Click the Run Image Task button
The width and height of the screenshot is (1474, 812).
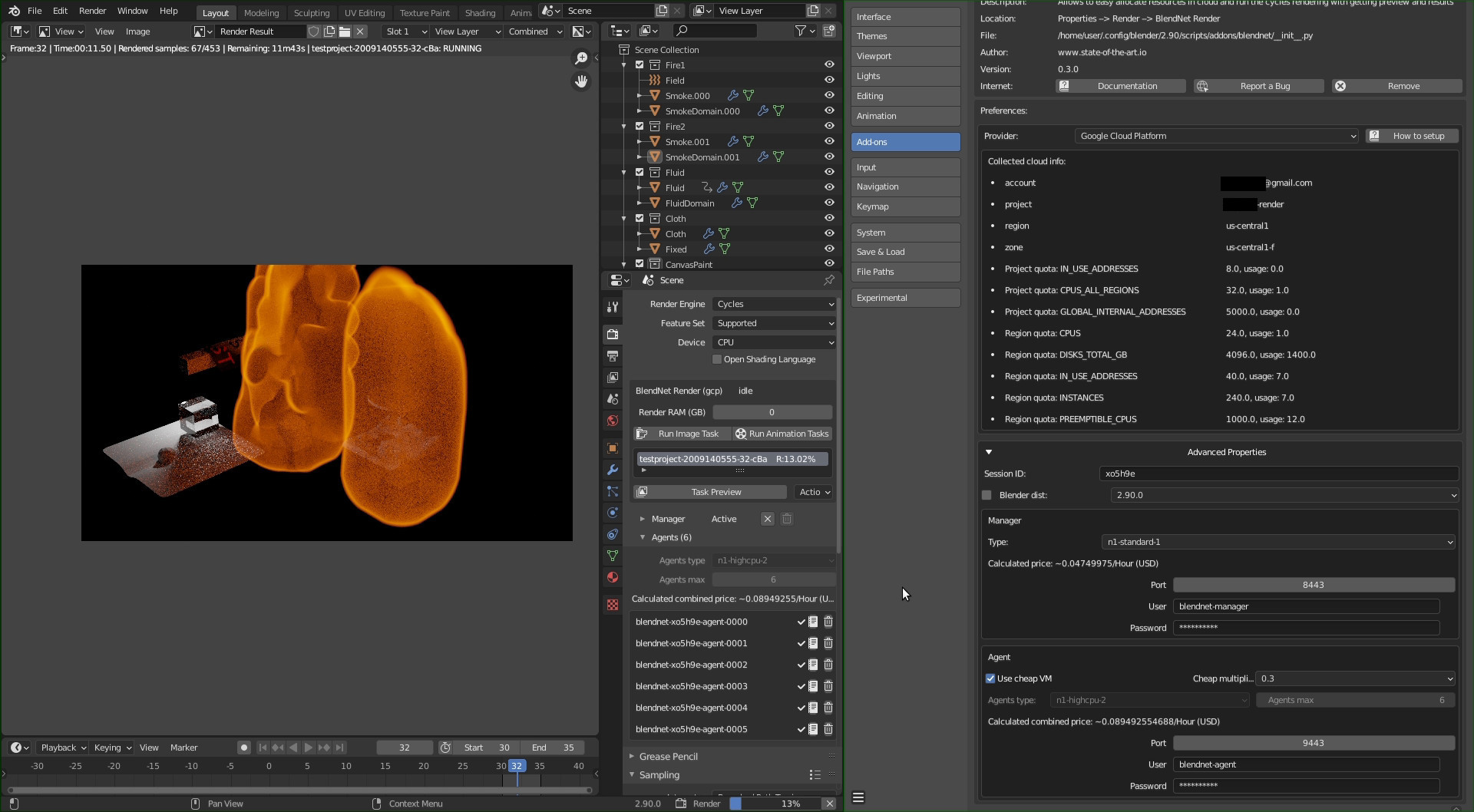point(681,434)
